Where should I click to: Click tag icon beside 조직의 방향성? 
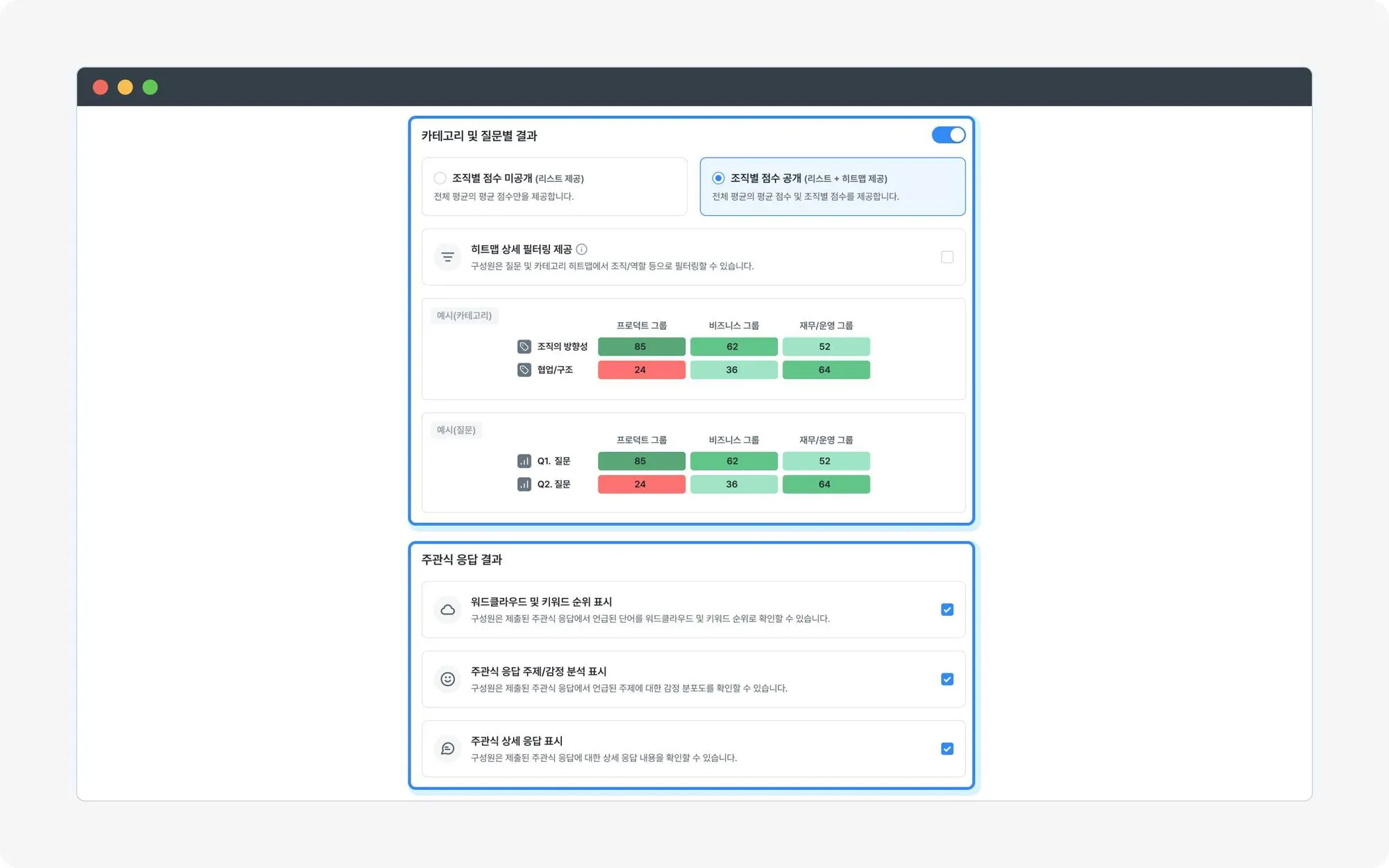tap(524, 347)
